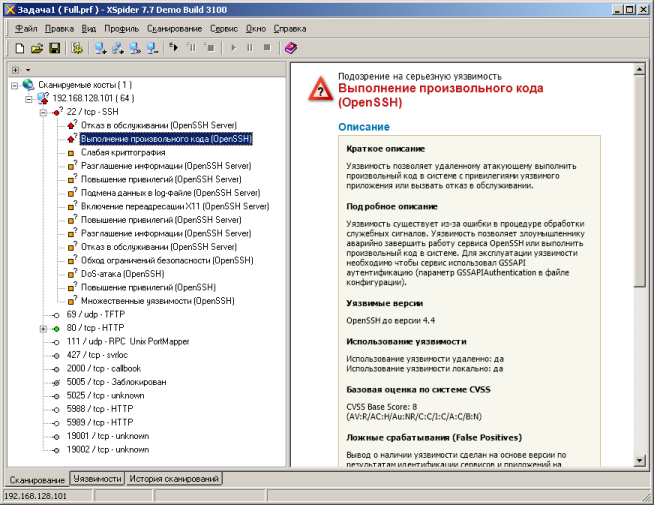Select the Сканирование bottom tab
Image resolution: width=654 pixels, height=505 pixels.
pyautogui.click(x=37, y=480)
